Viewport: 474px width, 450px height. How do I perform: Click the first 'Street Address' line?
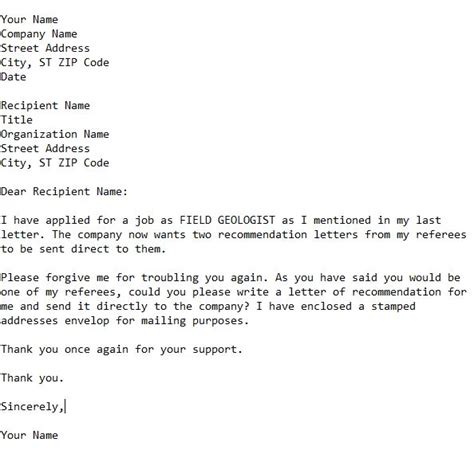(x=45, y=48)
